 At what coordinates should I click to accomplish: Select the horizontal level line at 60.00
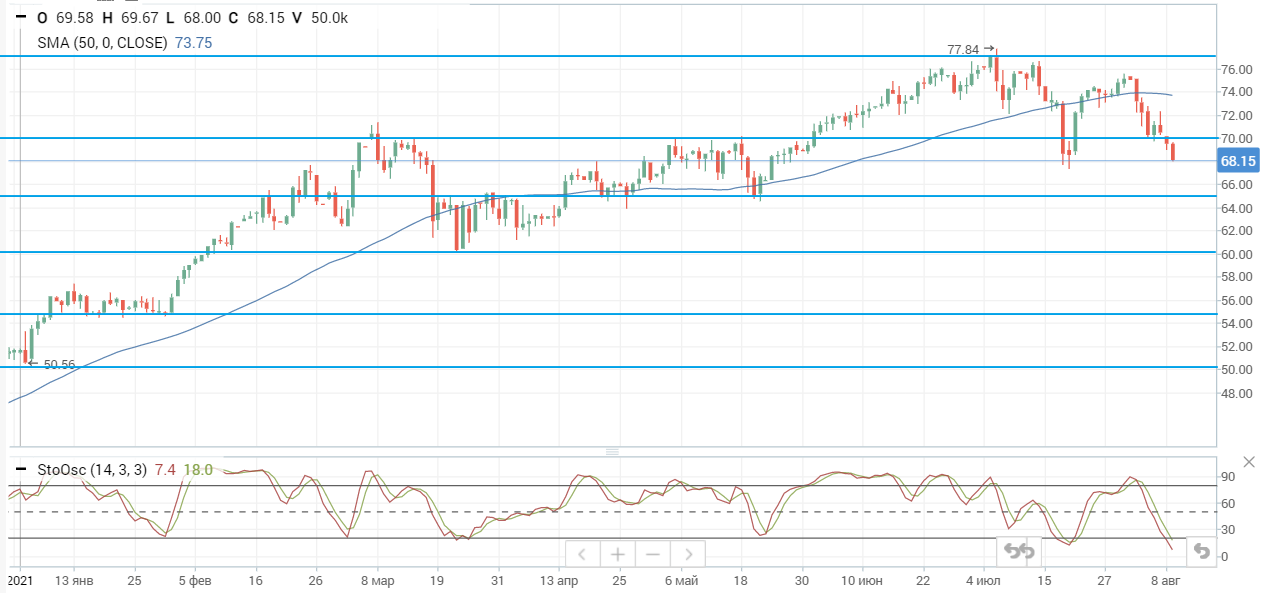coord(607,252)
